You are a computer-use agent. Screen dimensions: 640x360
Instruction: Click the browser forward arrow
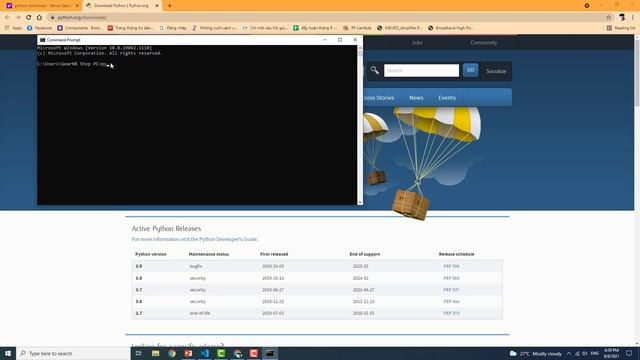click(18, 18)
